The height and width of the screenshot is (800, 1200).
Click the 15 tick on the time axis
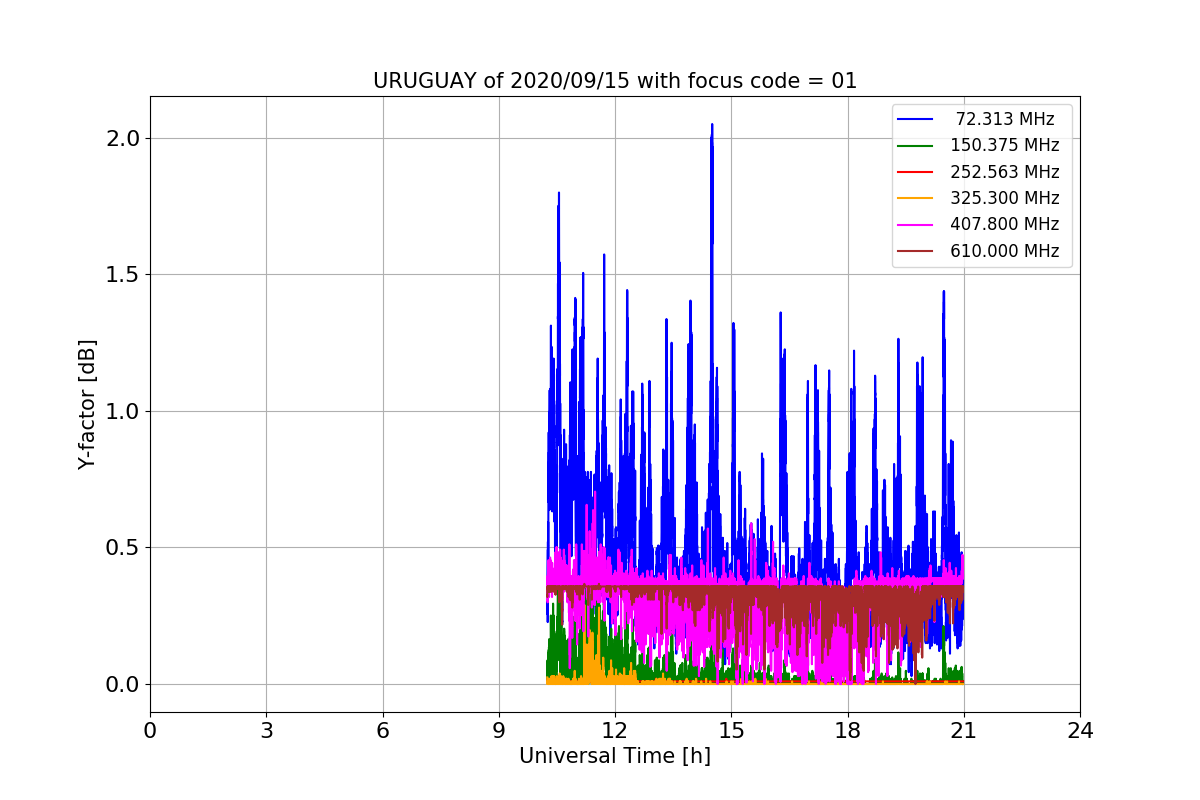click(731, 731)
